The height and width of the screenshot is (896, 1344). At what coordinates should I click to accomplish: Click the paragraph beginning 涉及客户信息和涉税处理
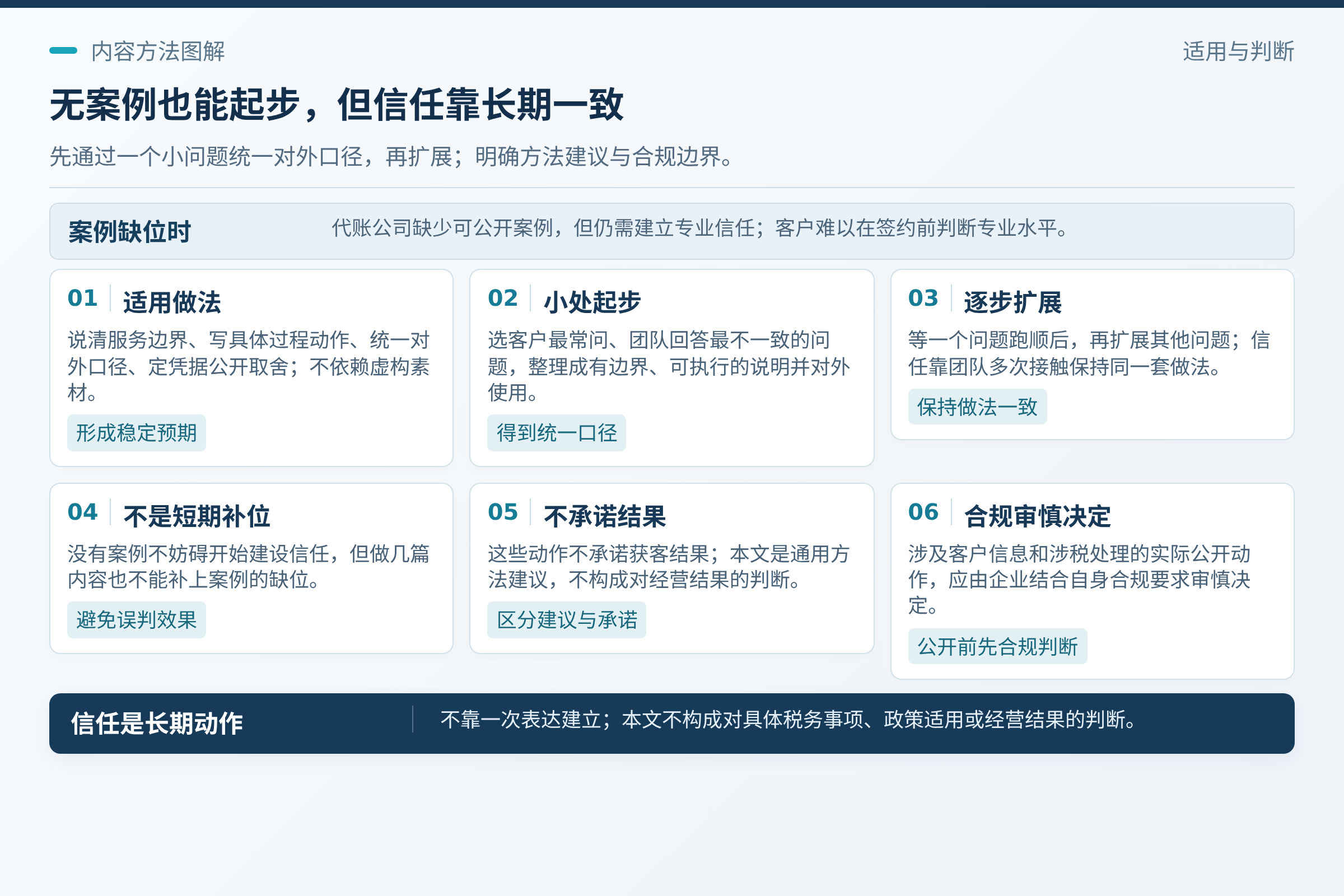(1080, 580)
